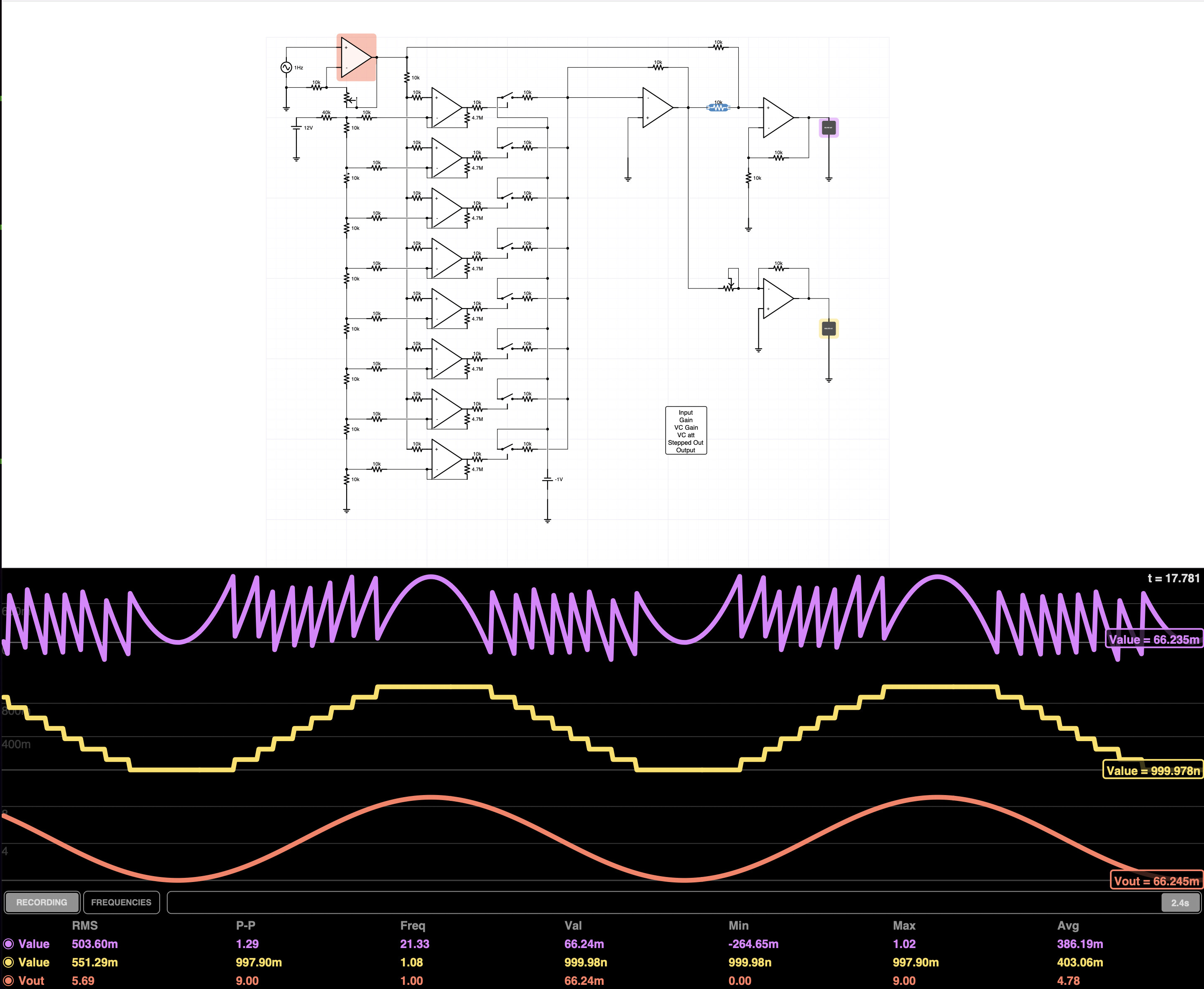Open the FREQUENCIES view
Viewport: 1204px width, 989px height.
121,902
